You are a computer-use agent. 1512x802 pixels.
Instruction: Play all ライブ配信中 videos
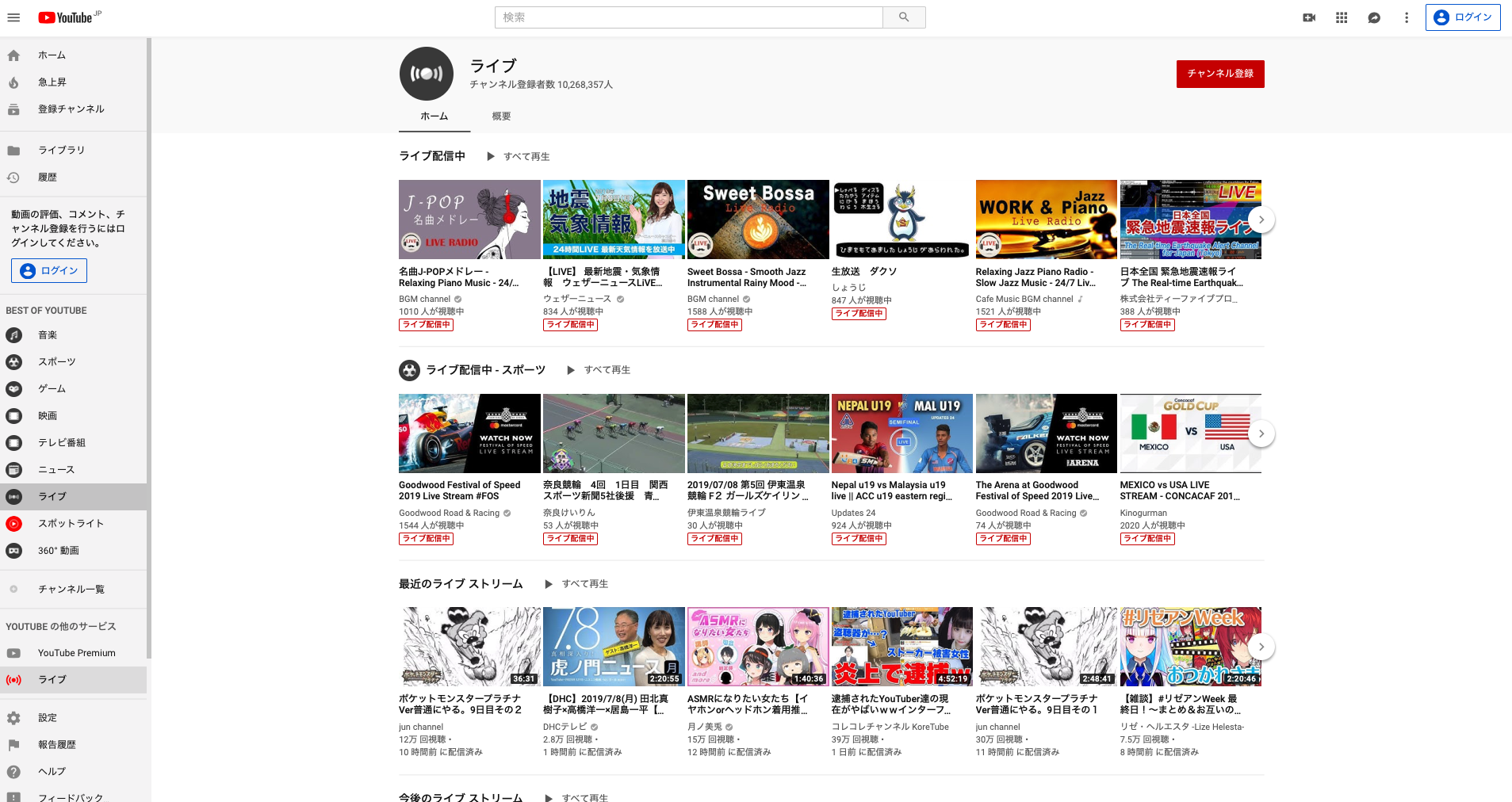click(519, 157)
